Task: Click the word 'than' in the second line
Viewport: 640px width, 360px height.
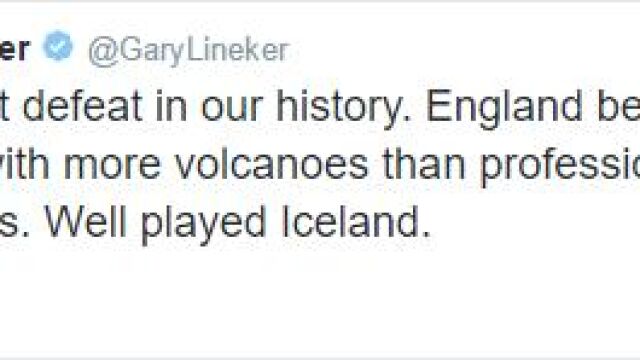Action: coord(424,164)
